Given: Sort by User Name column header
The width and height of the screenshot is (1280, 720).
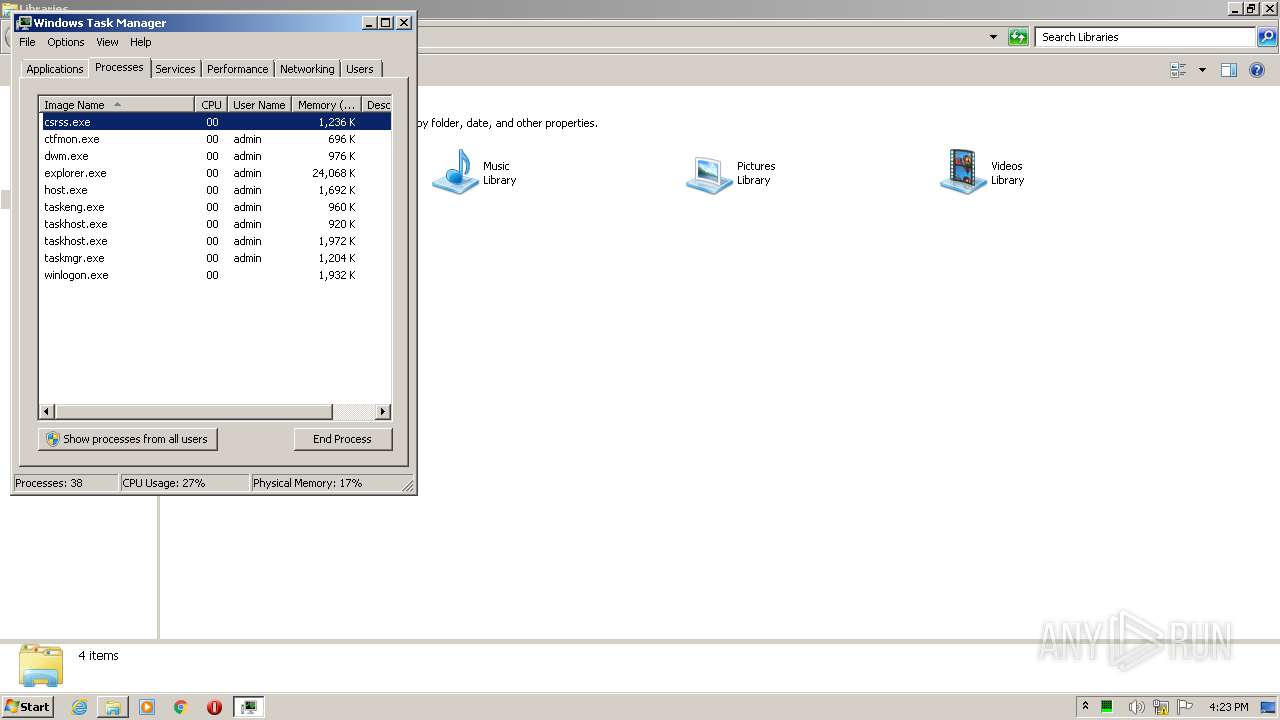Looking at the screenshot, I should tap(259, 104).
